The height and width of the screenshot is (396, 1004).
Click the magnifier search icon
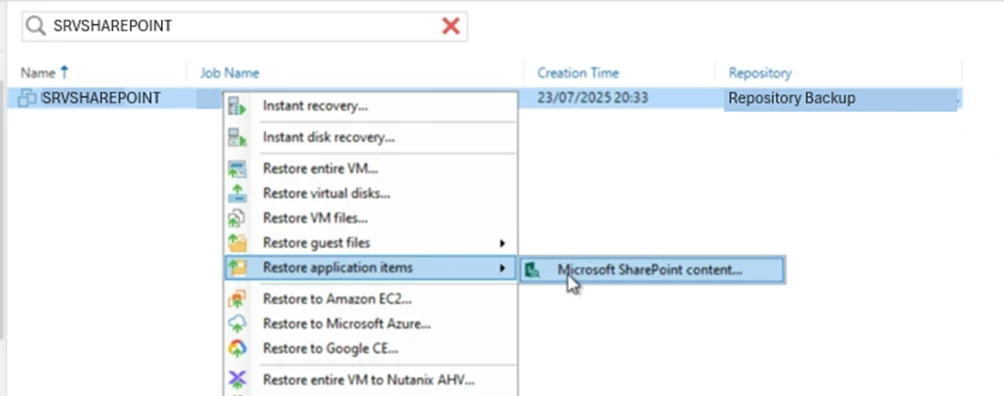tap(36, 26)
